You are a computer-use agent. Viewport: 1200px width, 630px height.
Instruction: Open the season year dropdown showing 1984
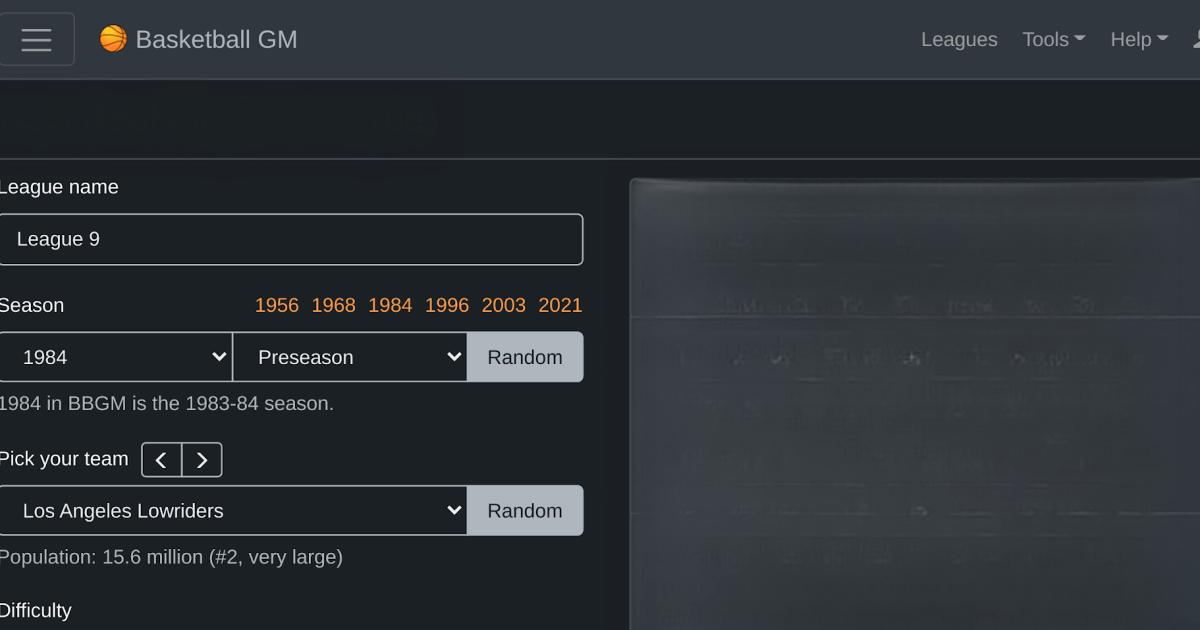coord(116,357)
